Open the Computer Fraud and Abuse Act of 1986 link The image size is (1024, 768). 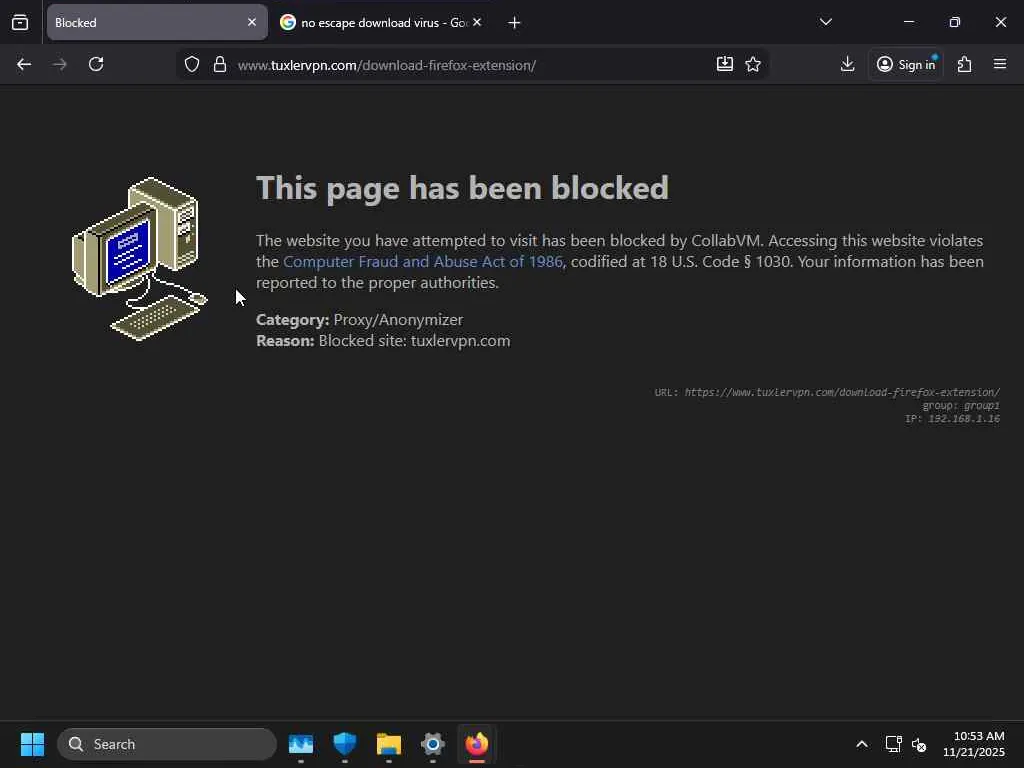pos(423,261)
